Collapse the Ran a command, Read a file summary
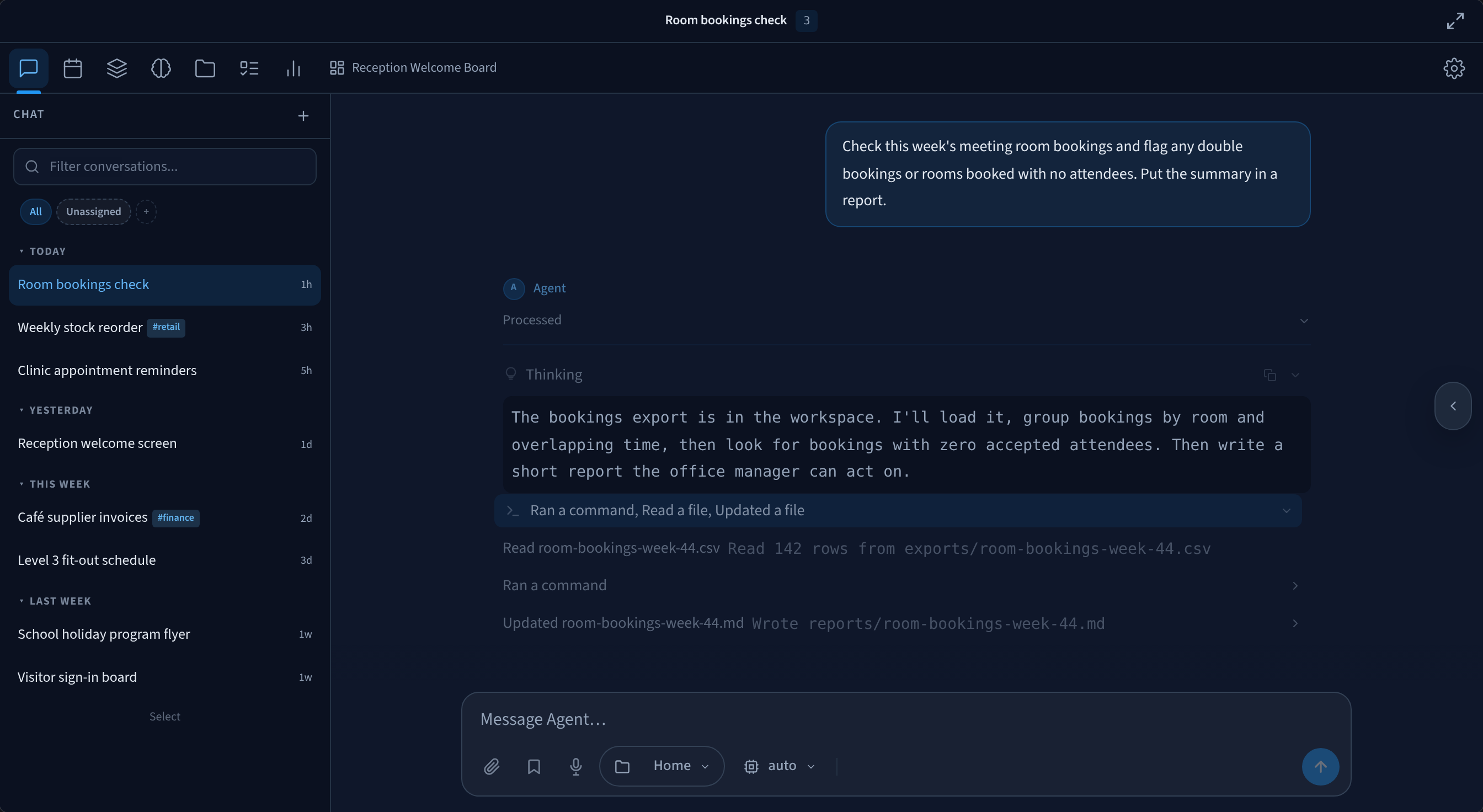This screenshot has height=812, width=1483. point(898,510)
